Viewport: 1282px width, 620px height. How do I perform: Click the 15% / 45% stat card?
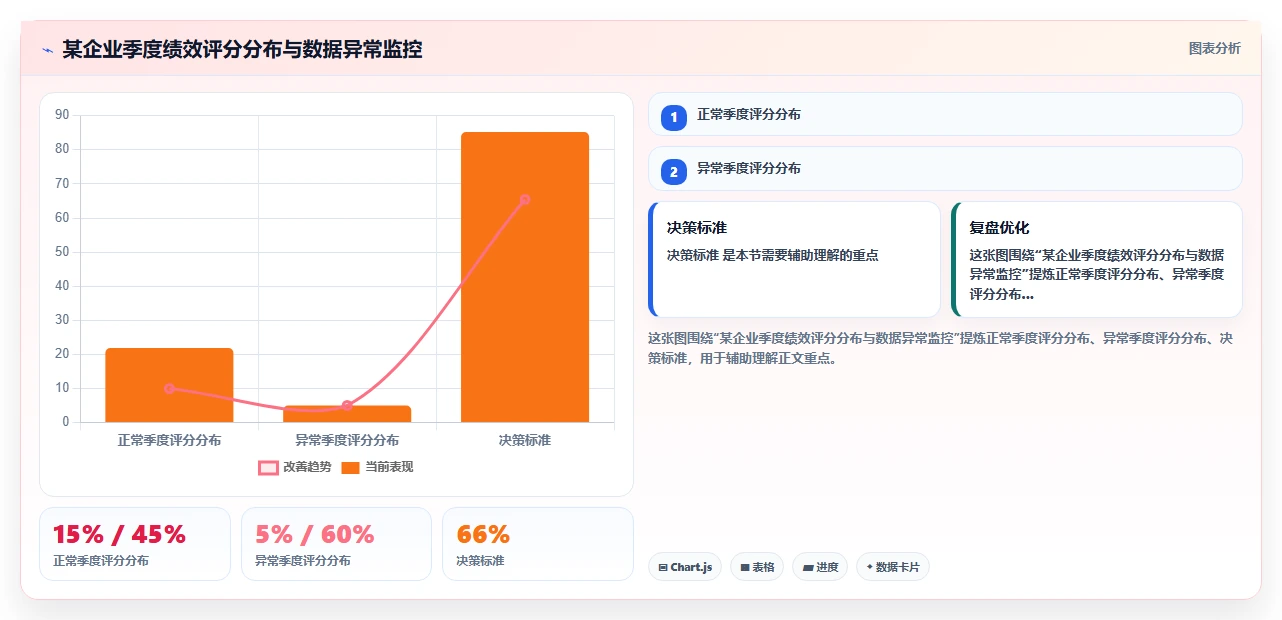[135, 544]
